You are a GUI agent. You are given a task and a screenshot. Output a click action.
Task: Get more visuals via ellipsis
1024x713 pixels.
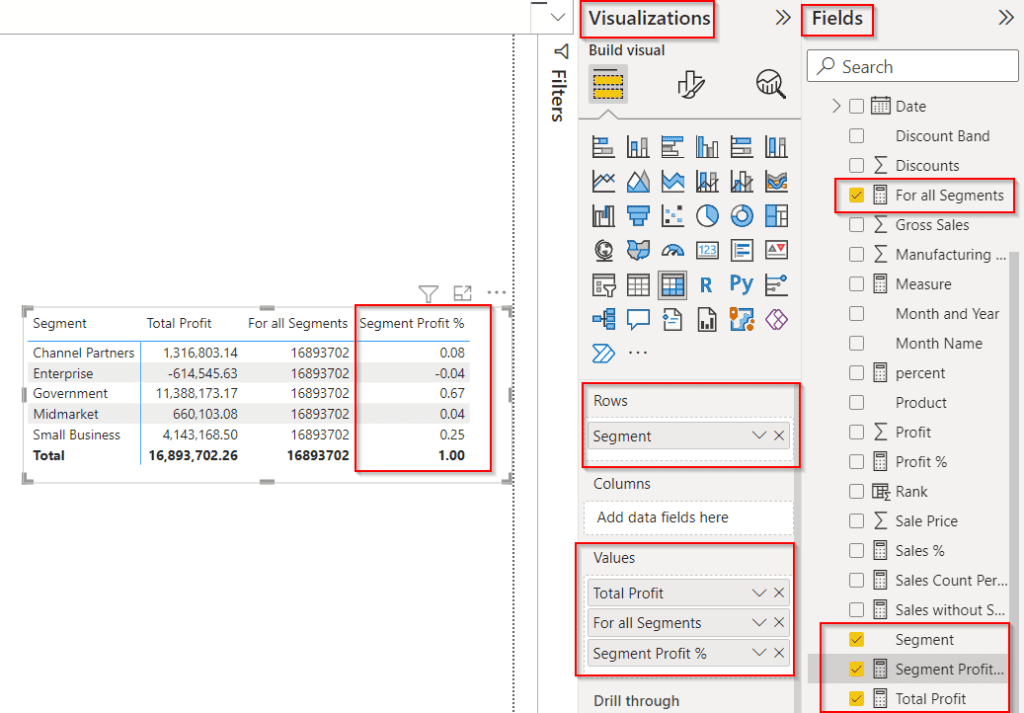[637, 353]
